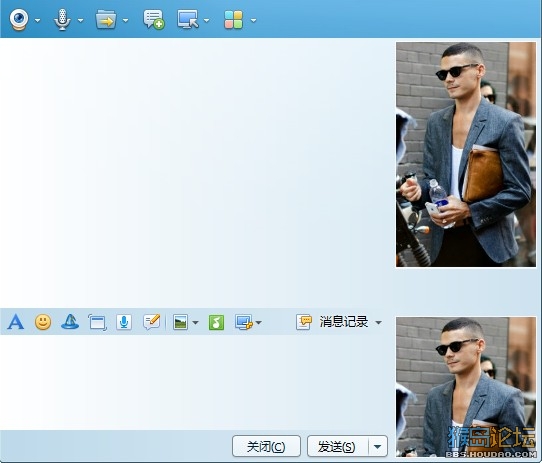The height and width of the screenshot is (463, 542).
Task: Share music with green note icon
Action: tap(216, 322)
